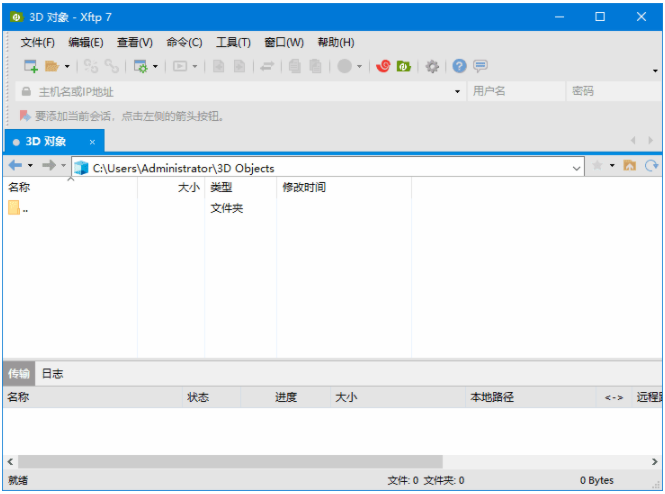The width and height of the screenshot is (665, 494).
Task: Expand the open-session folder dropdown arrow
Action: point(67,67)
